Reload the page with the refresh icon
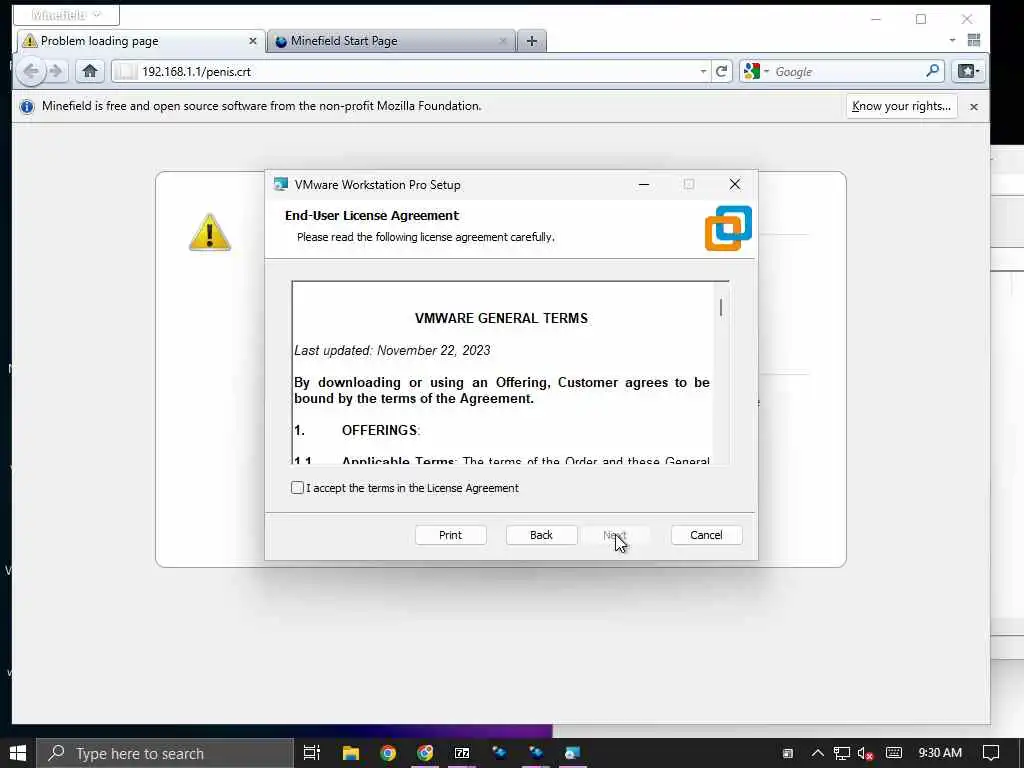Viewport: 1024px width, 768px height. [x=722, y=72]
